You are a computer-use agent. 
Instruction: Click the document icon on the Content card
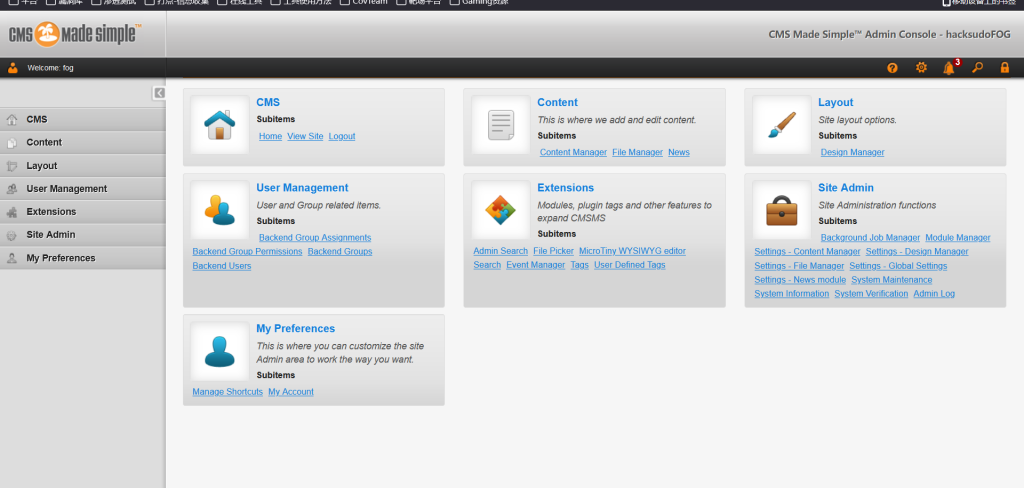(x=501, y=125)
